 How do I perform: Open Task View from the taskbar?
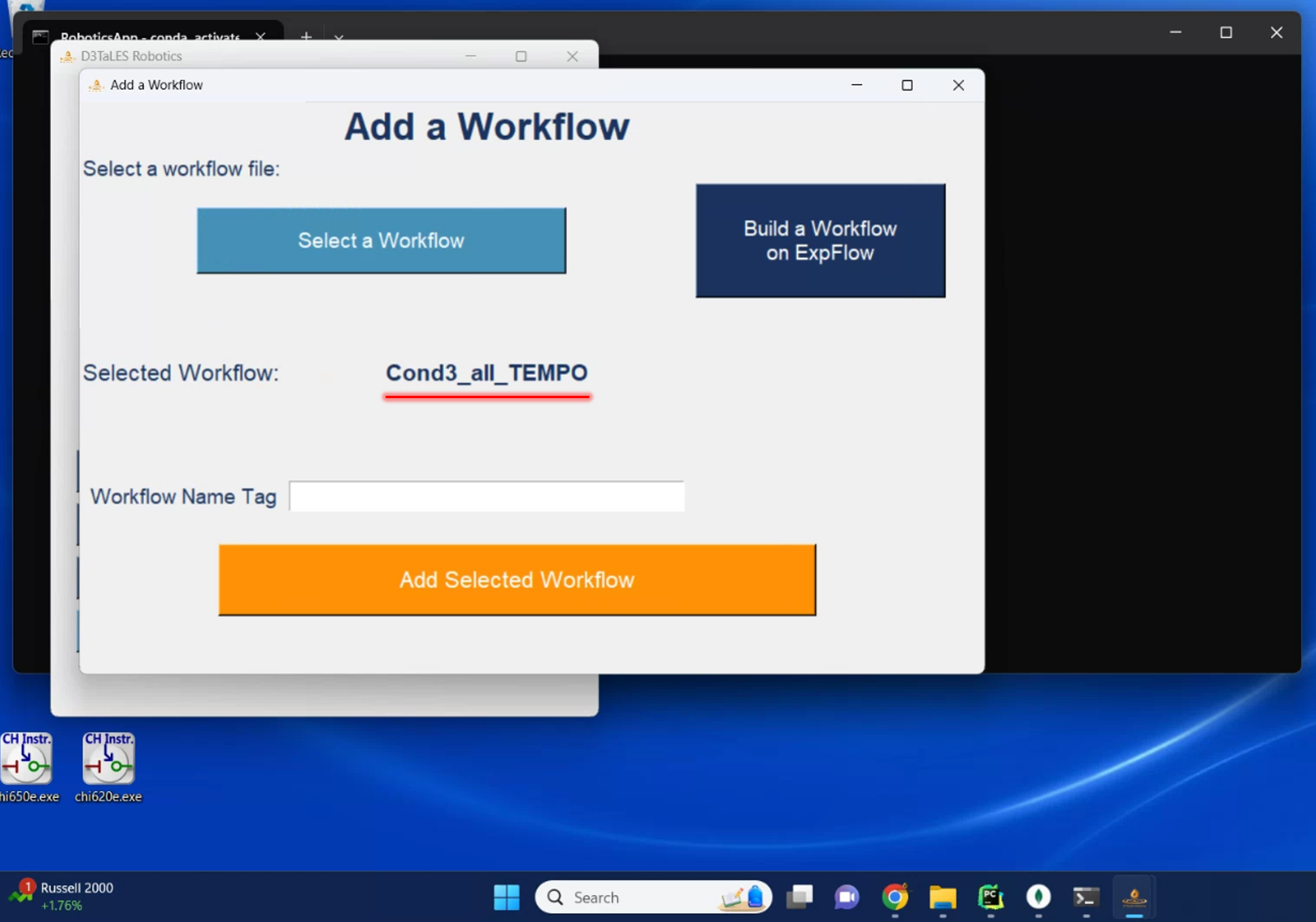(x=800, y=897)
